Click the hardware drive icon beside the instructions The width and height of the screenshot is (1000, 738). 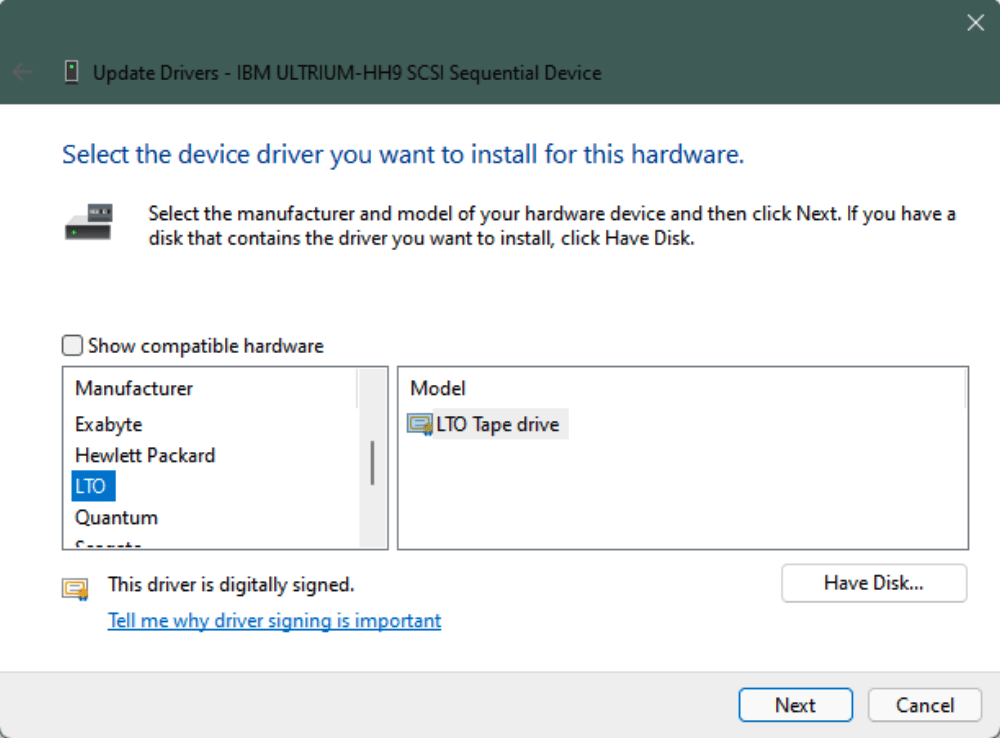point(89,222)
